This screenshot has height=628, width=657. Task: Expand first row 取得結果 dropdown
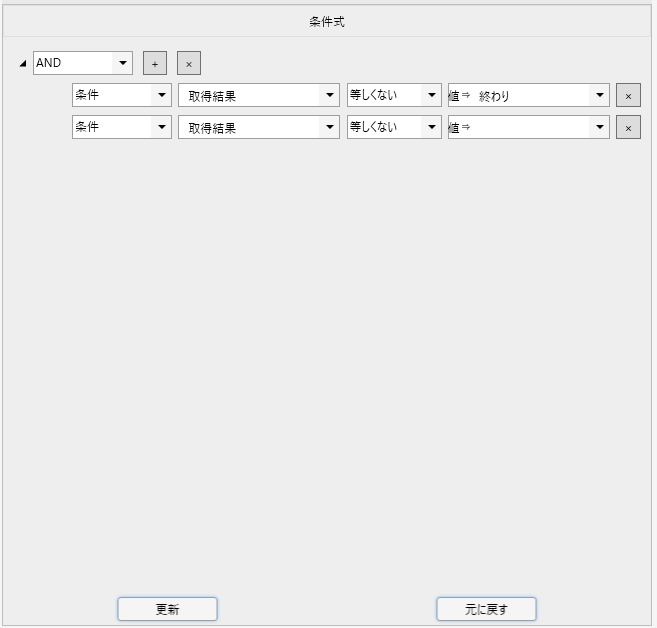[x=330, y=96]
